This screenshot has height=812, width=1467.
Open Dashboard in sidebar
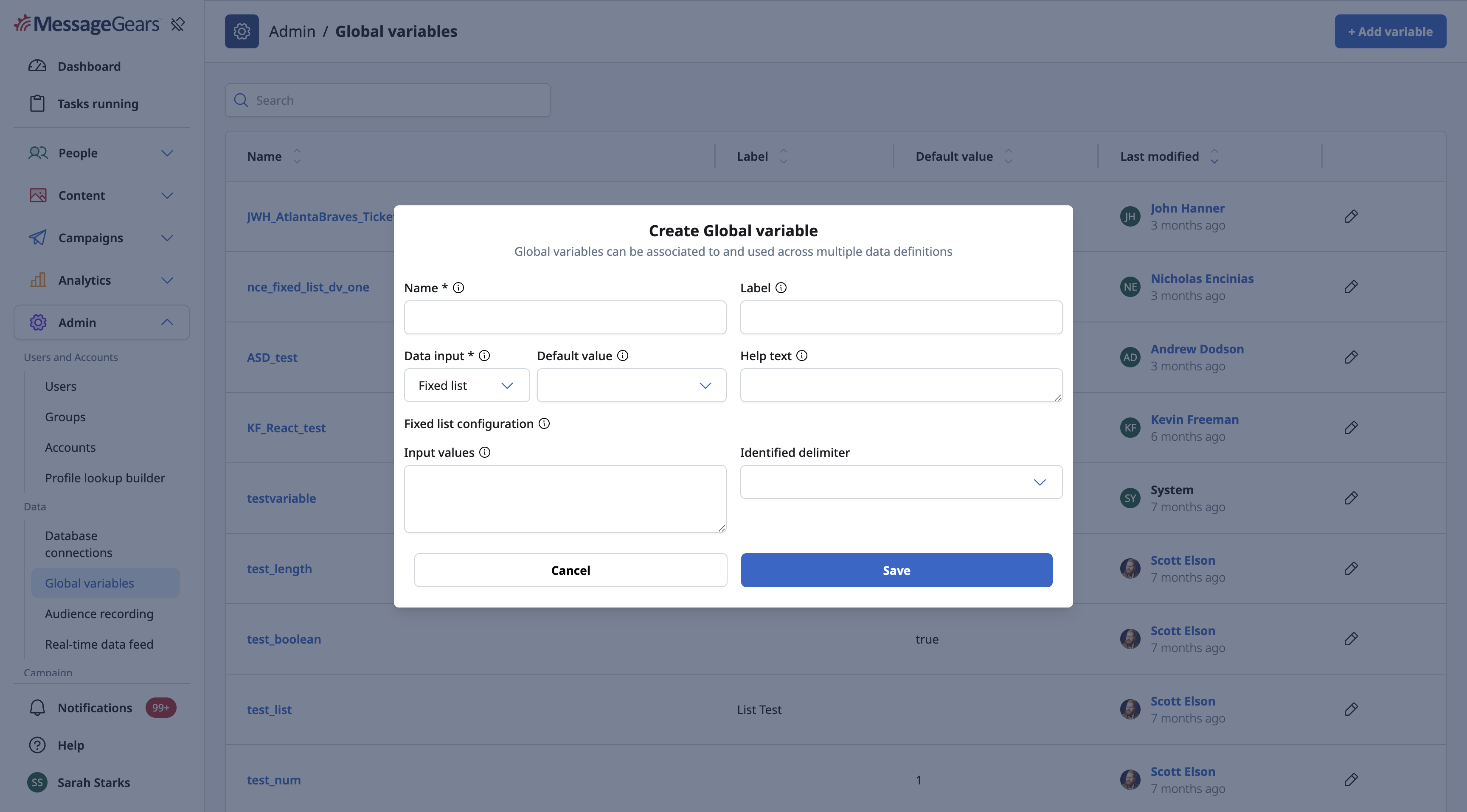(x=89, y=67)
